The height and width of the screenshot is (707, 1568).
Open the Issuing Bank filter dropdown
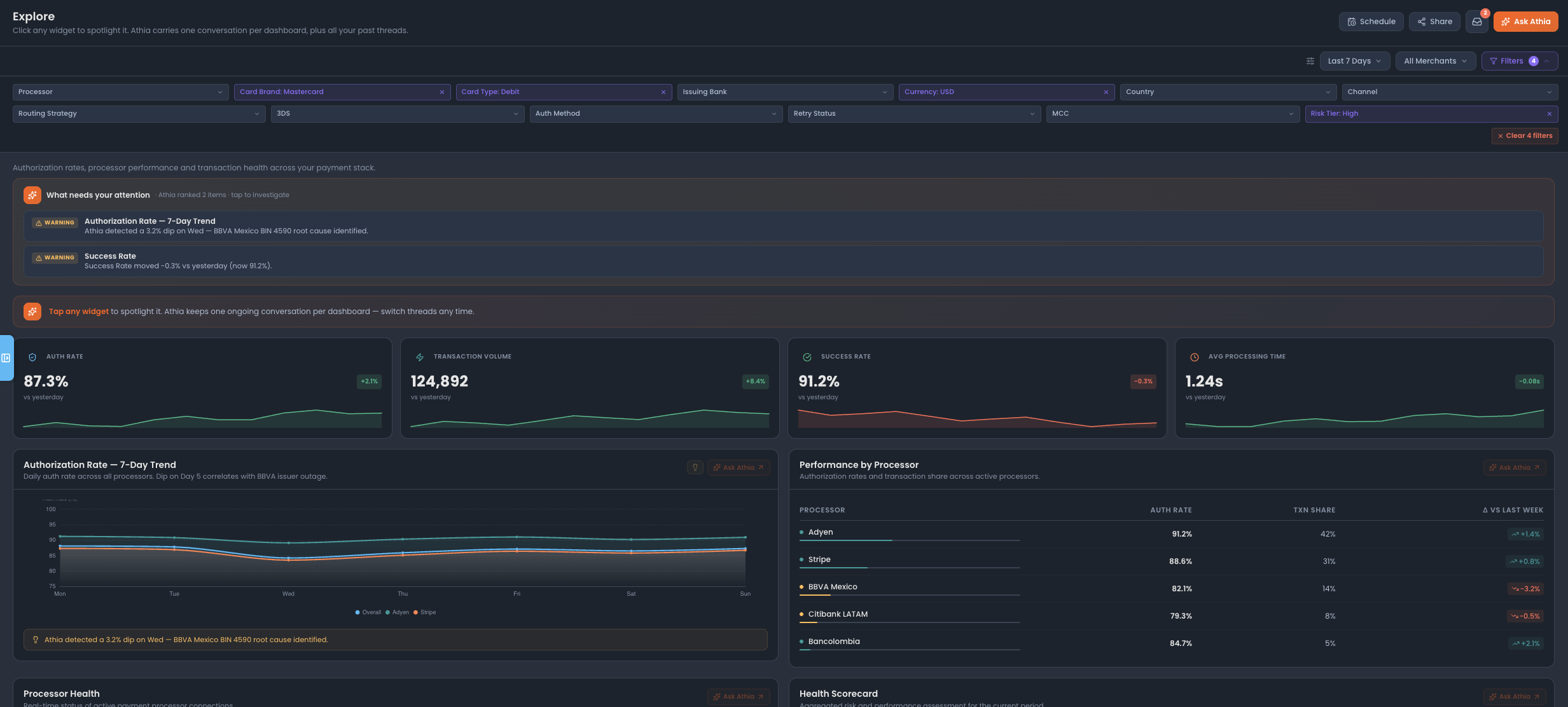click(785, 92)
